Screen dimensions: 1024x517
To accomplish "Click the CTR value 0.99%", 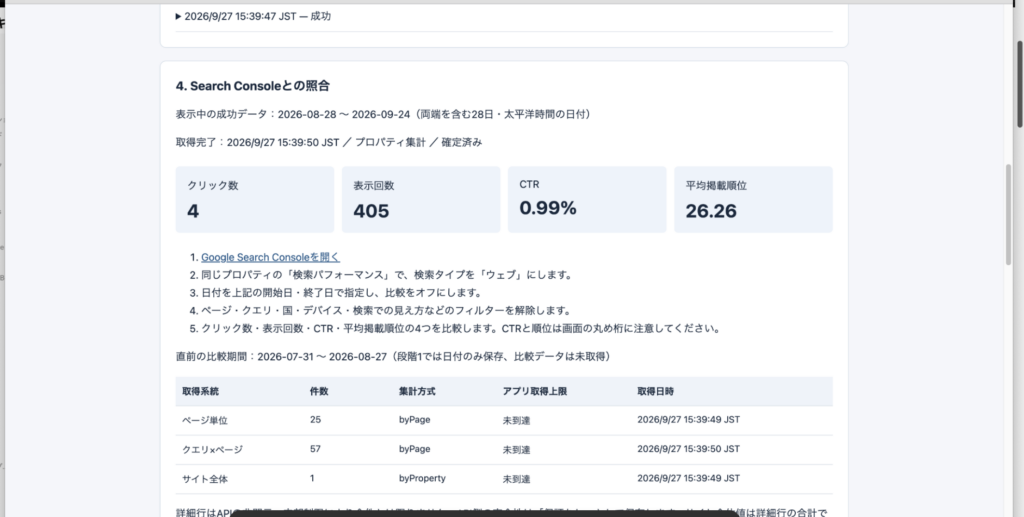I will 548,208.
